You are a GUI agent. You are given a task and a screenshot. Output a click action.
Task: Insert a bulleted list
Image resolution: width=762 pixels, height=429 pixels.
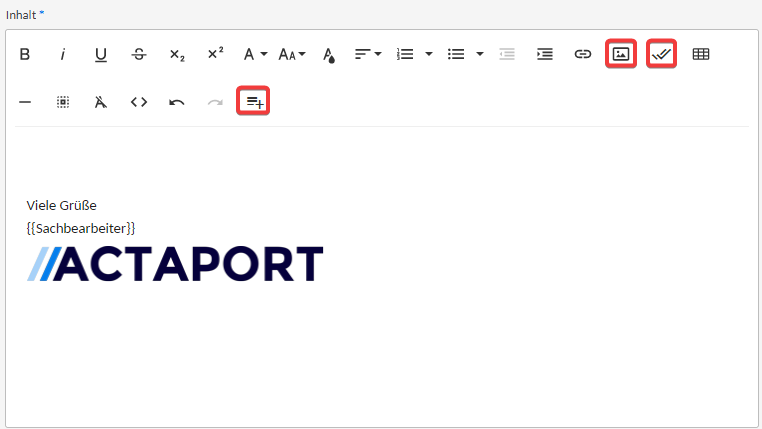(456, 54)
